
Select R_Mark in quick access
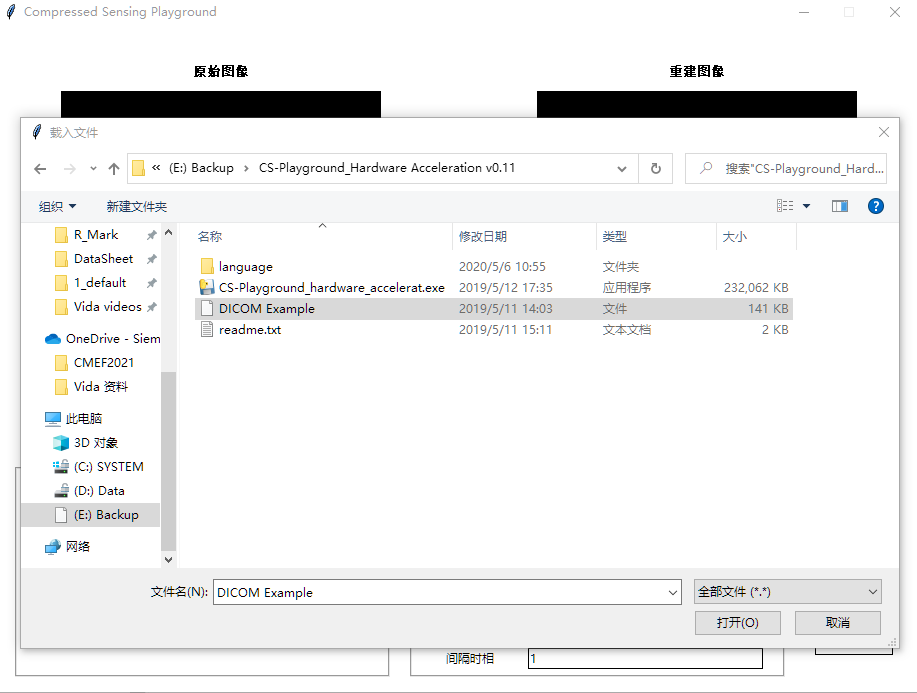(x=96, y=235)
